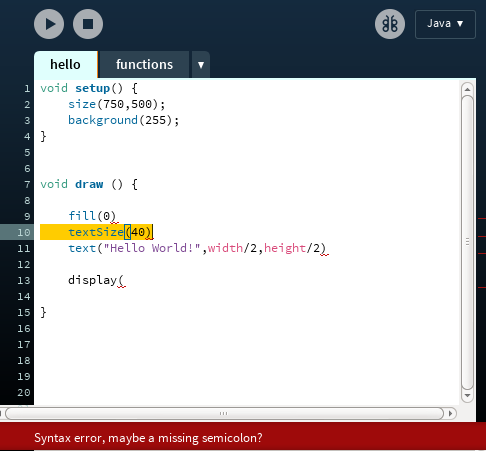486x451 pixels.
Task: Jump to error marker beside line 13
Action: [x=482, y=287]
